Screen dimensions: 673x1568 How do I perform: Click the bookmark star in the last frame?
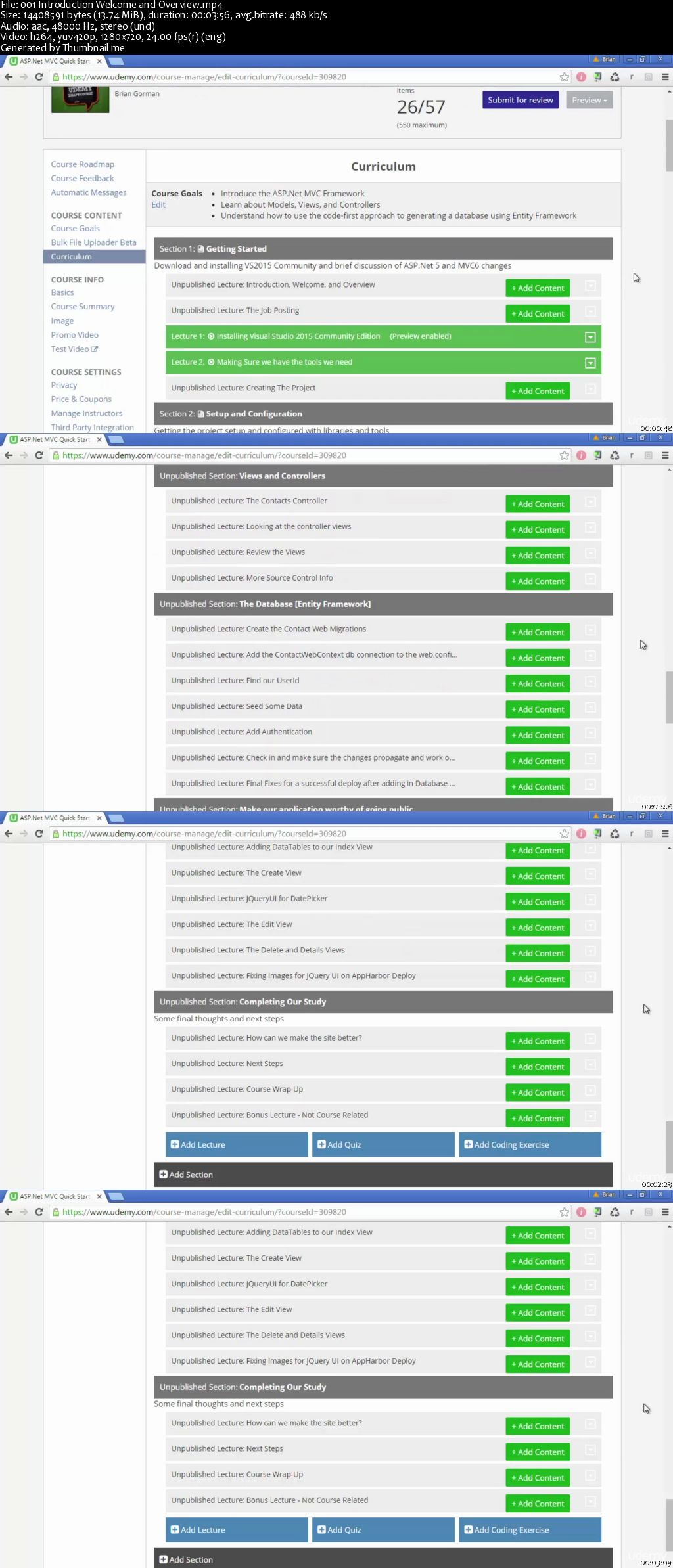pos(564,1212)
